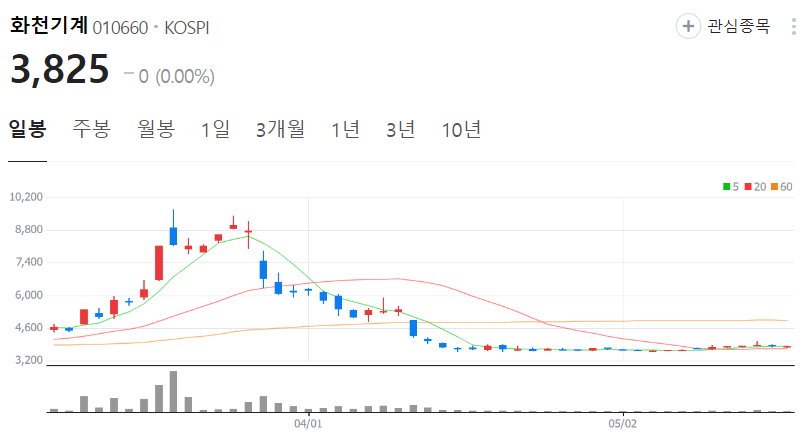
Task: Open the 1일 chart tab
Action: [215, 129]
